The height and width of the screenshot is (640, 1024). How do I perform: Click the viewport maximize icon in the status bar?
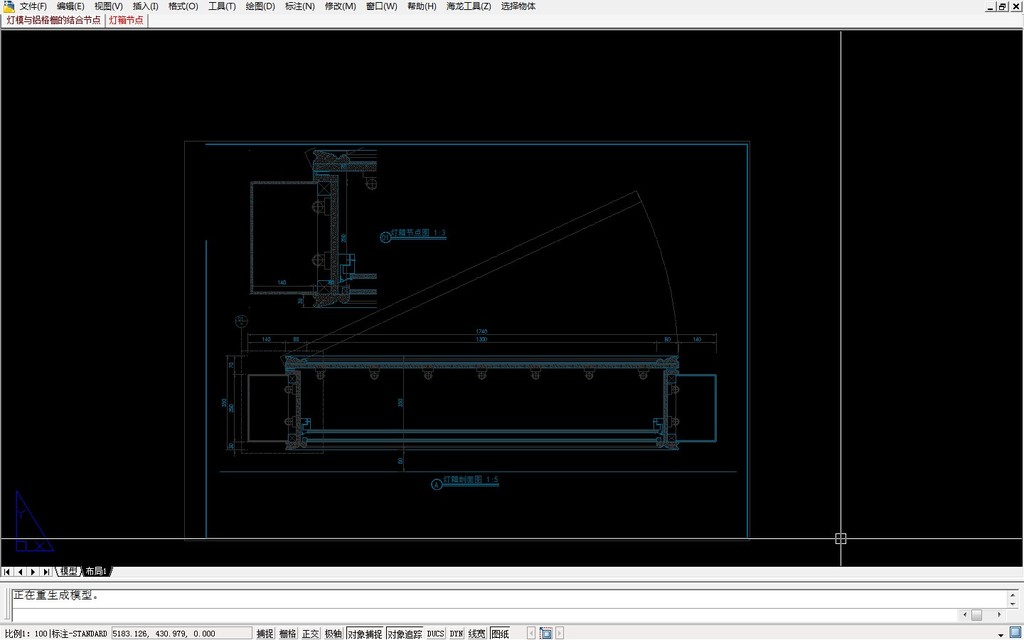click(546, 633)
